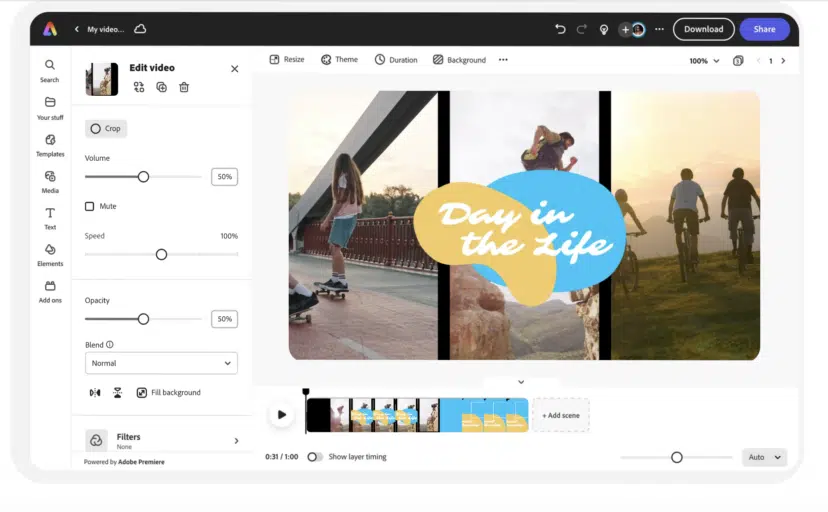Open the Background option

click(x=459, y=60)
